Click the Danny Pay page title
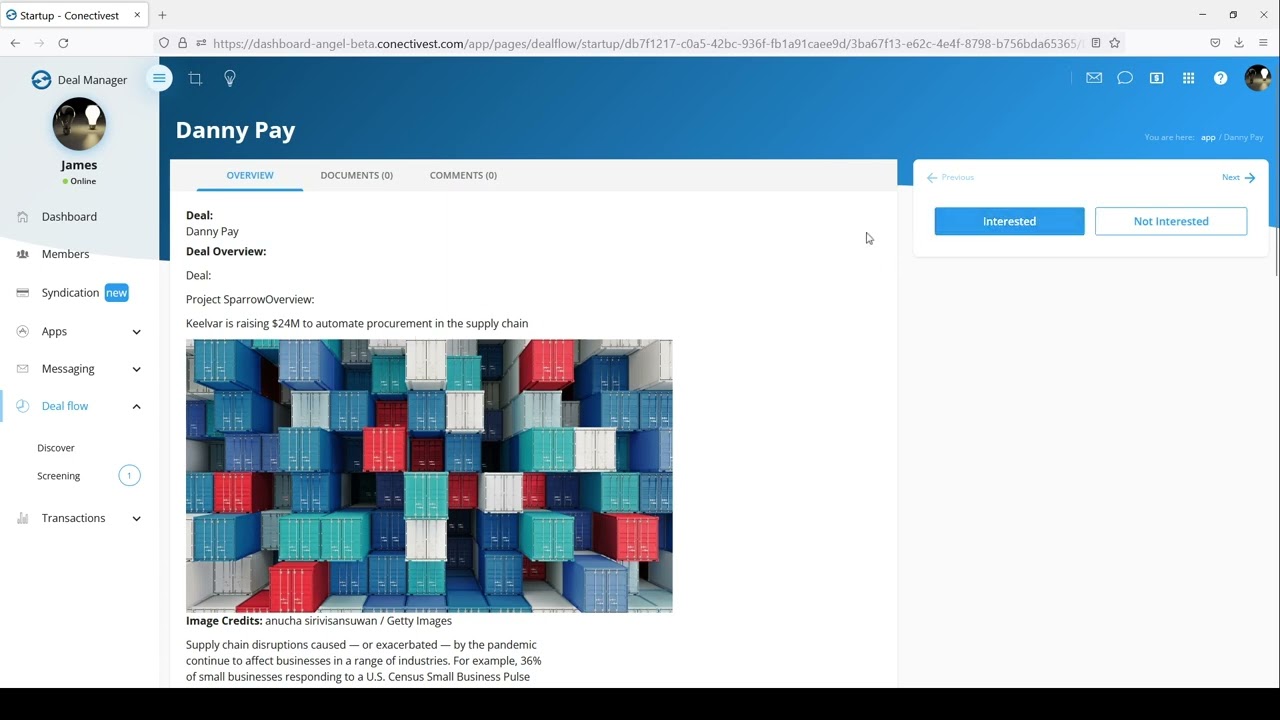 click(235, 130)
